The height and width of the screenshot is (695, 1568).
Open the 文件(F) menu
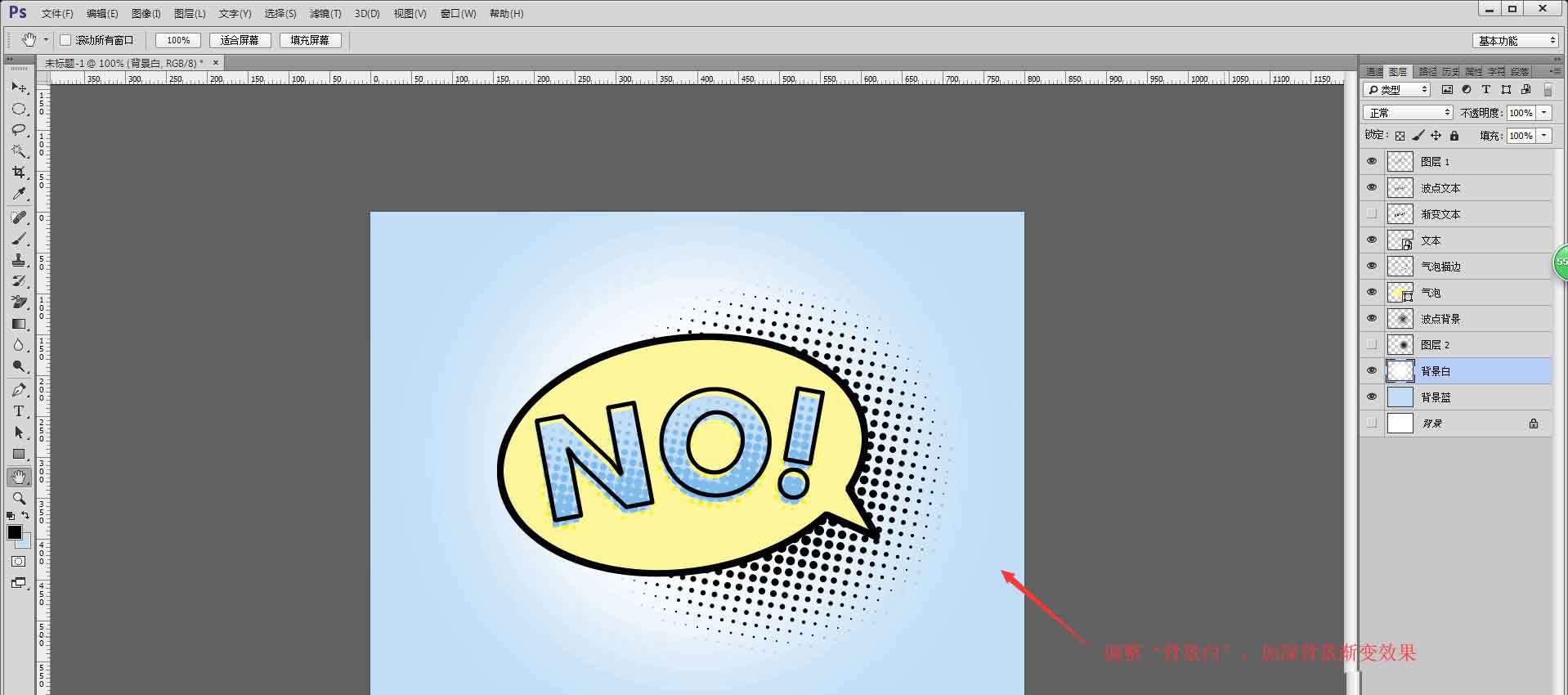click(57, 14)
